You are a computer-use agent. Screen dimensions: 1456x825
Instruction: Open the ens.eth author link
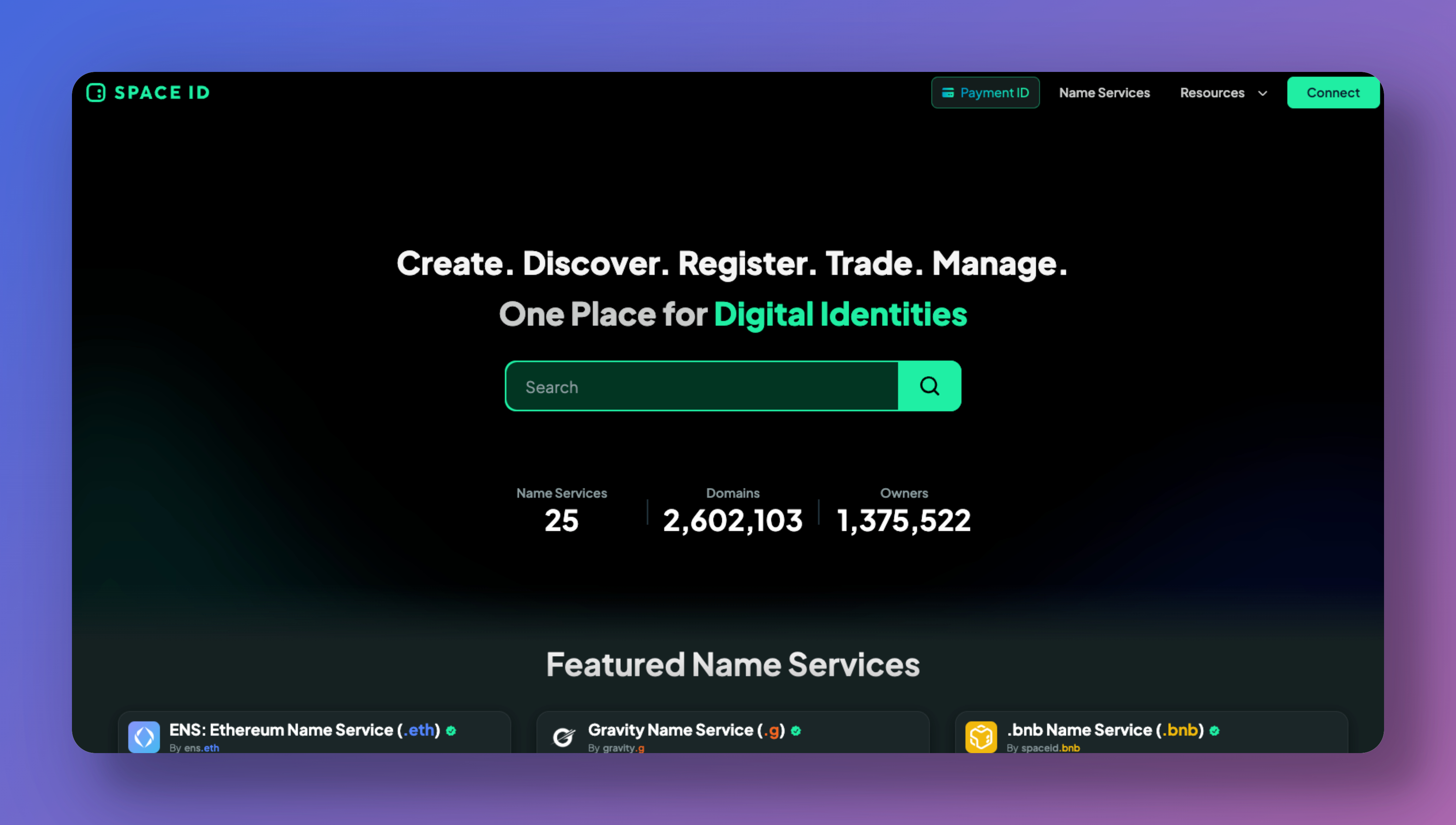point(201,748)
